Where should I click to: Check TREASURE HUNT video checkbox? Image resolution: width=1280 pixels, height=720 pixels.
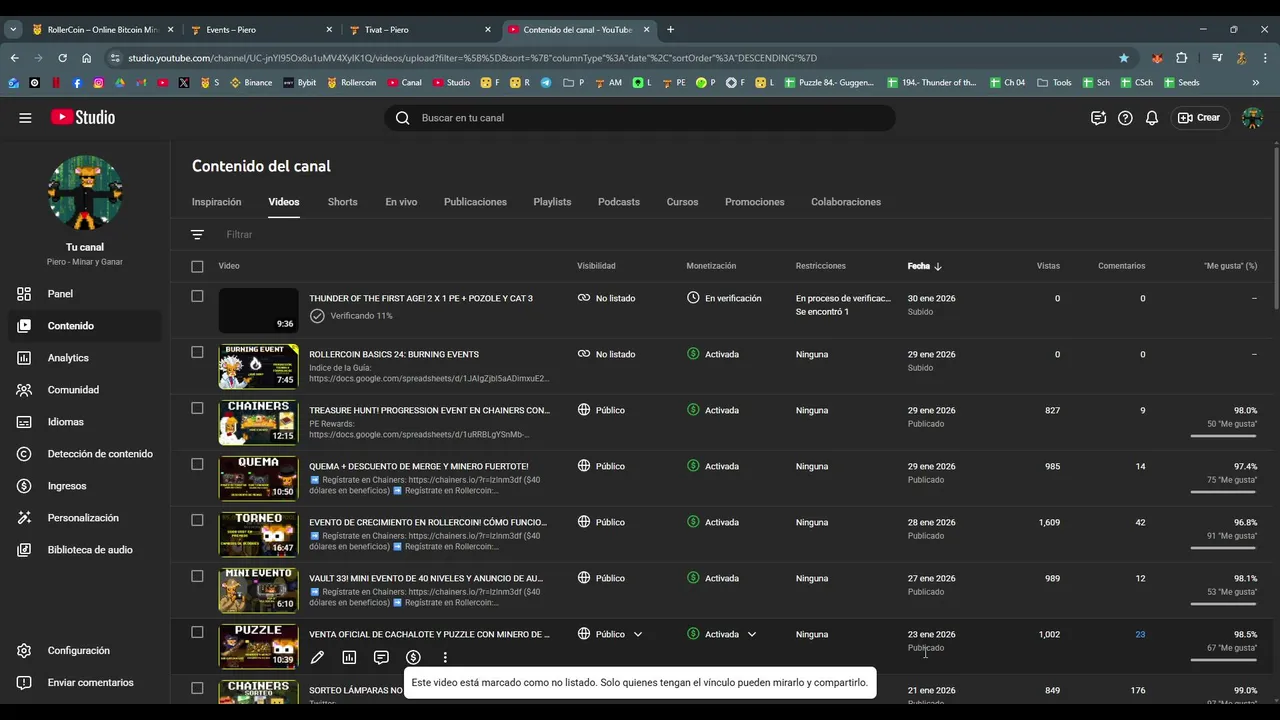pos(197,408)
